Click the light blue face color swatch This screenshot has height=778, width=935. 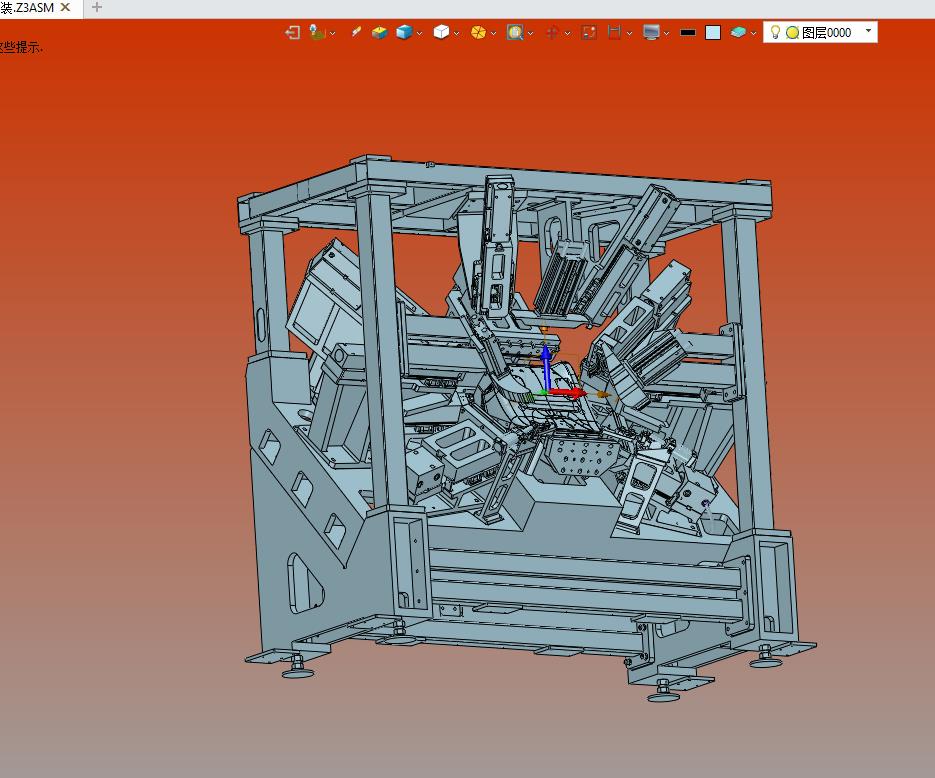[713, 32]
